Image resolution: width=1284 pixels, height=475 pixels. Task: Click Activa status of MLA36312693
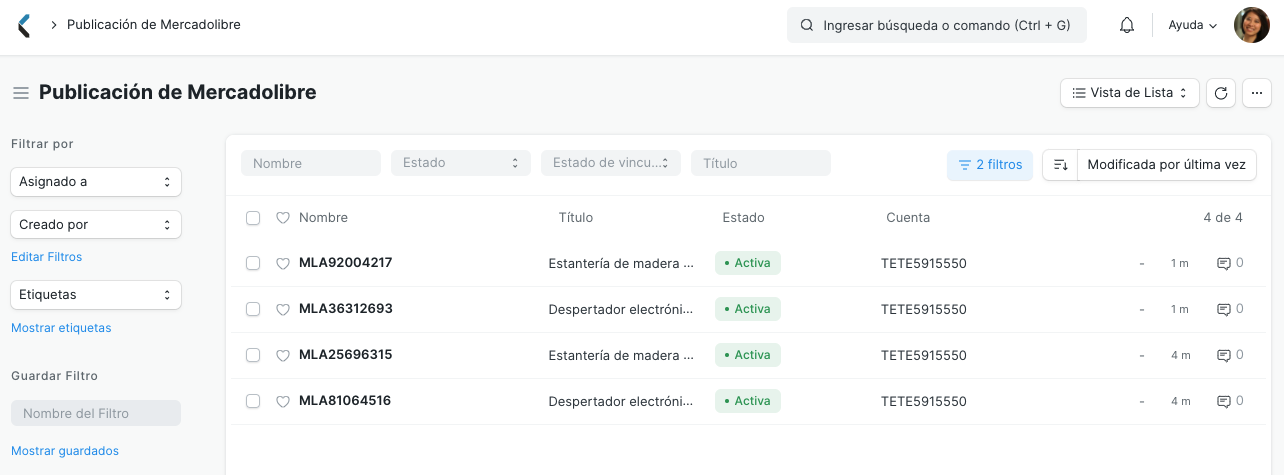point(748,309)
